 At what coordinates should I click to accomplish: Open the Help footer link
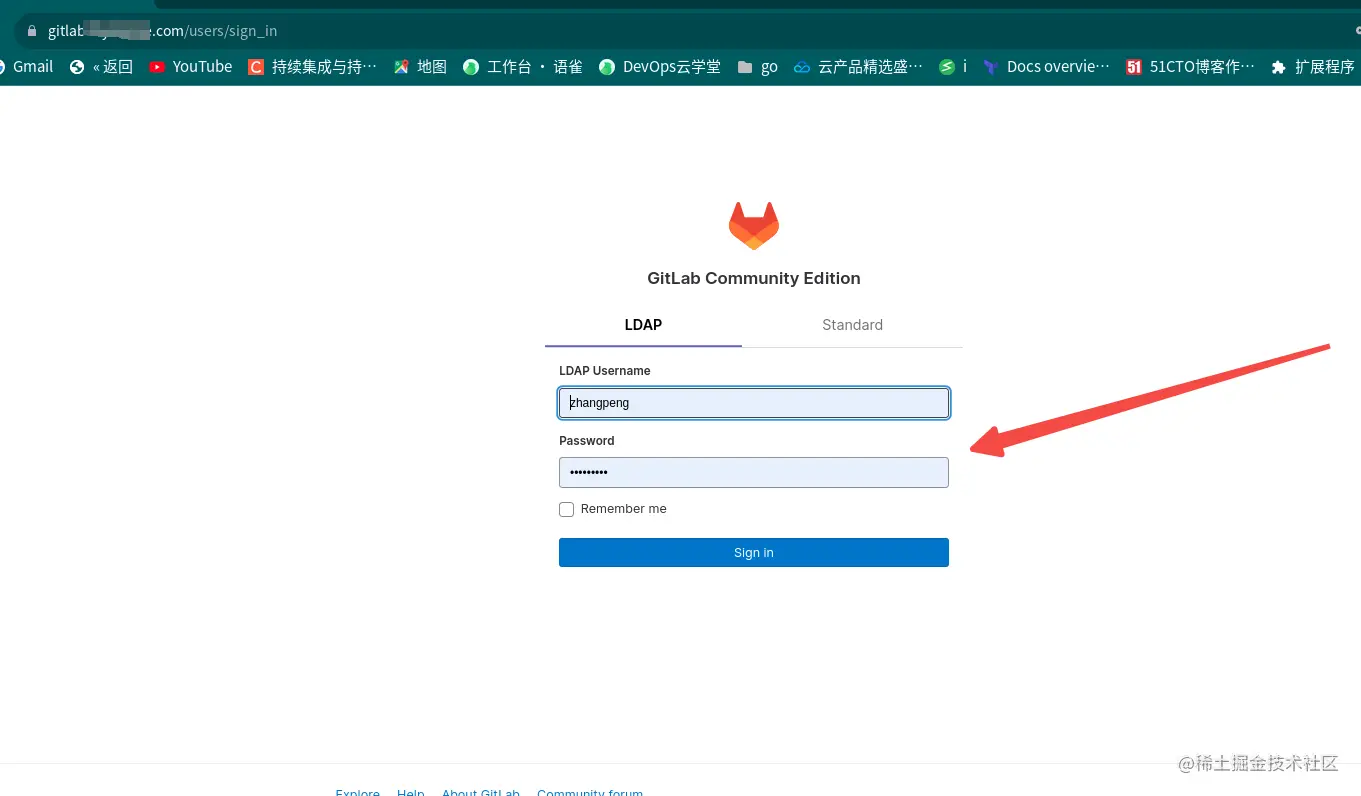pyautogui.click(x=411, y=792)
